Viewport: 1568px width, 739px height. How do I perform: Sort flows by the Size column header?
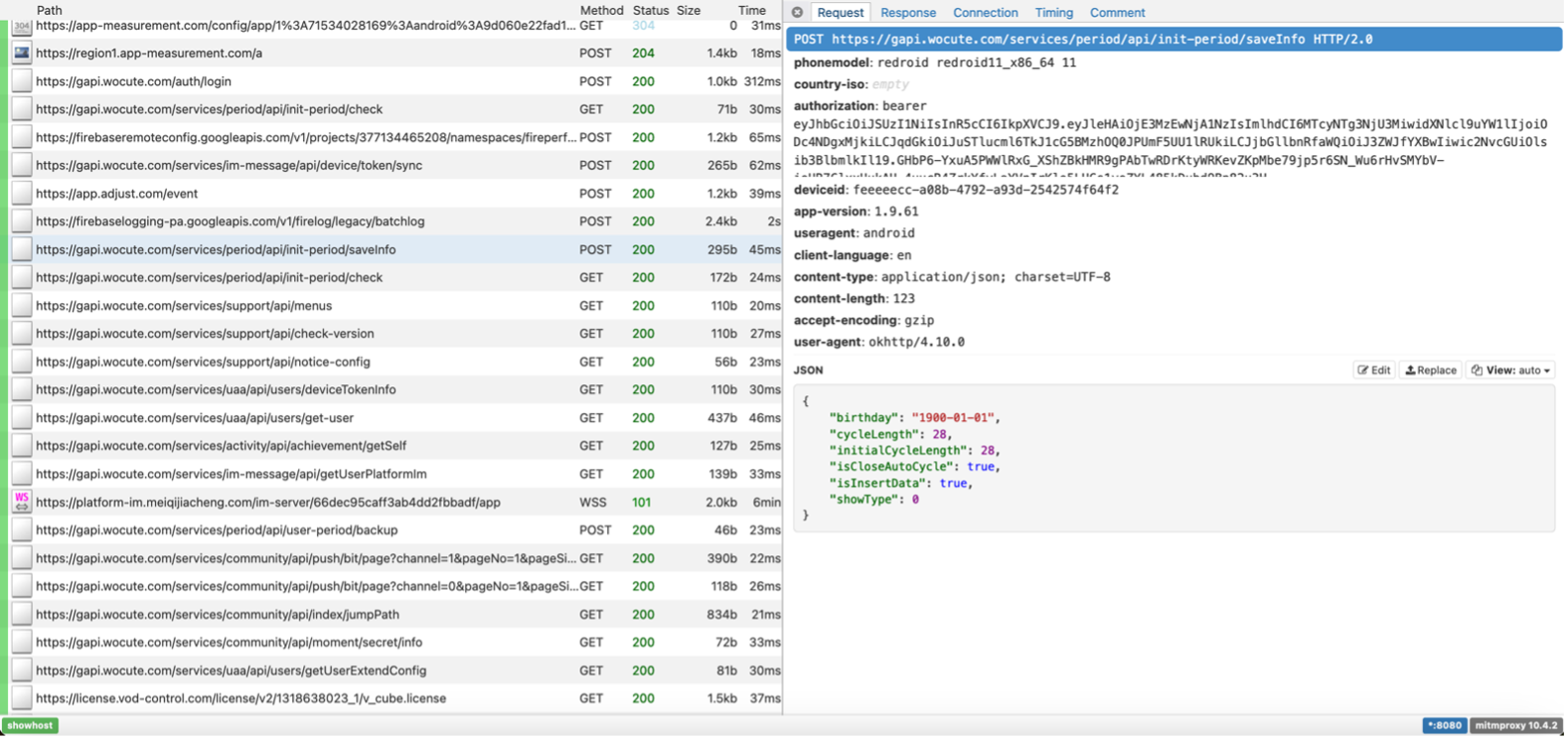tap(688, 10)
